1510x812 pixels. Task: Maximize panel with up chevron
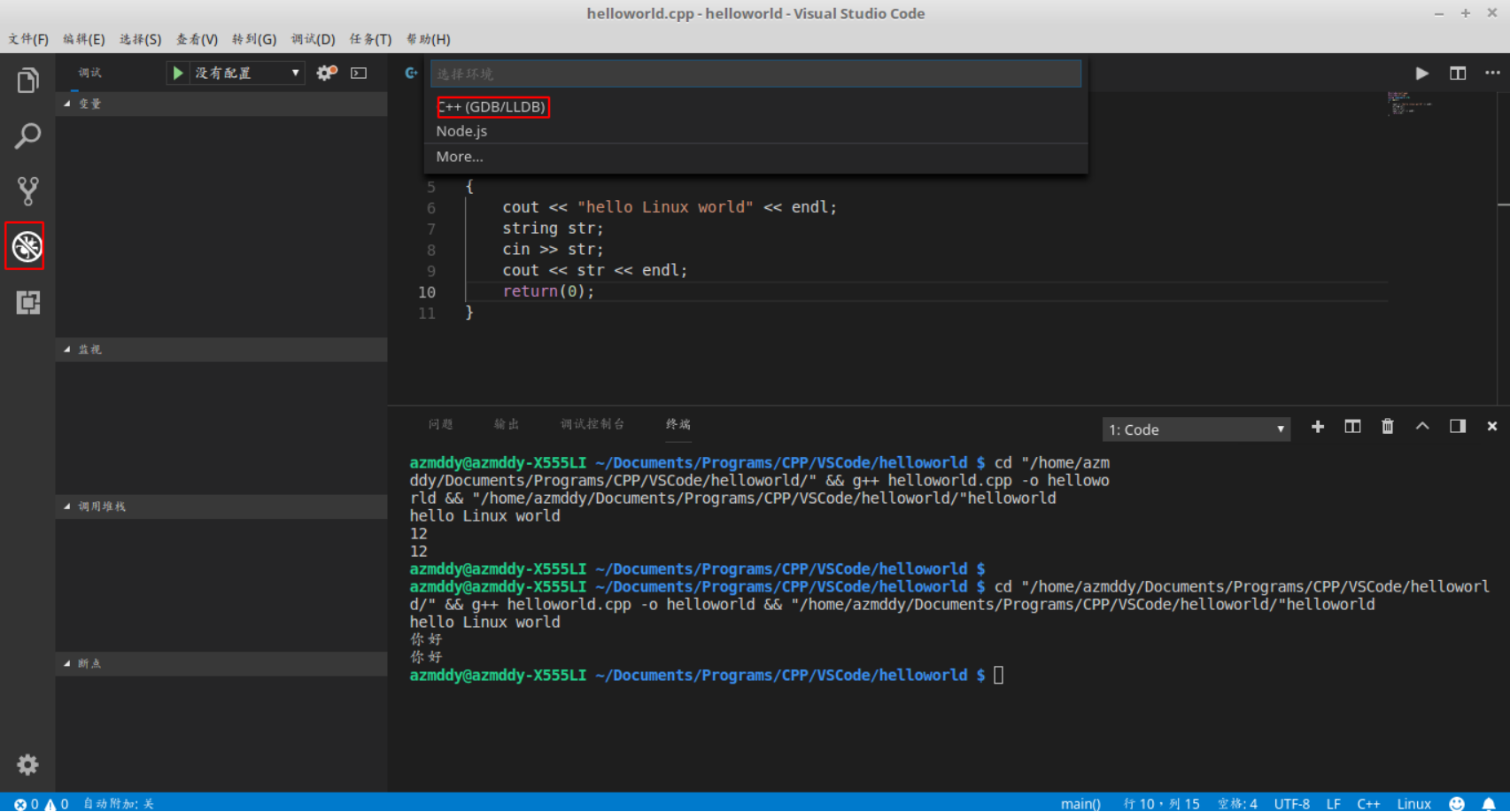pyautogui.click(x=1422, y=427)
